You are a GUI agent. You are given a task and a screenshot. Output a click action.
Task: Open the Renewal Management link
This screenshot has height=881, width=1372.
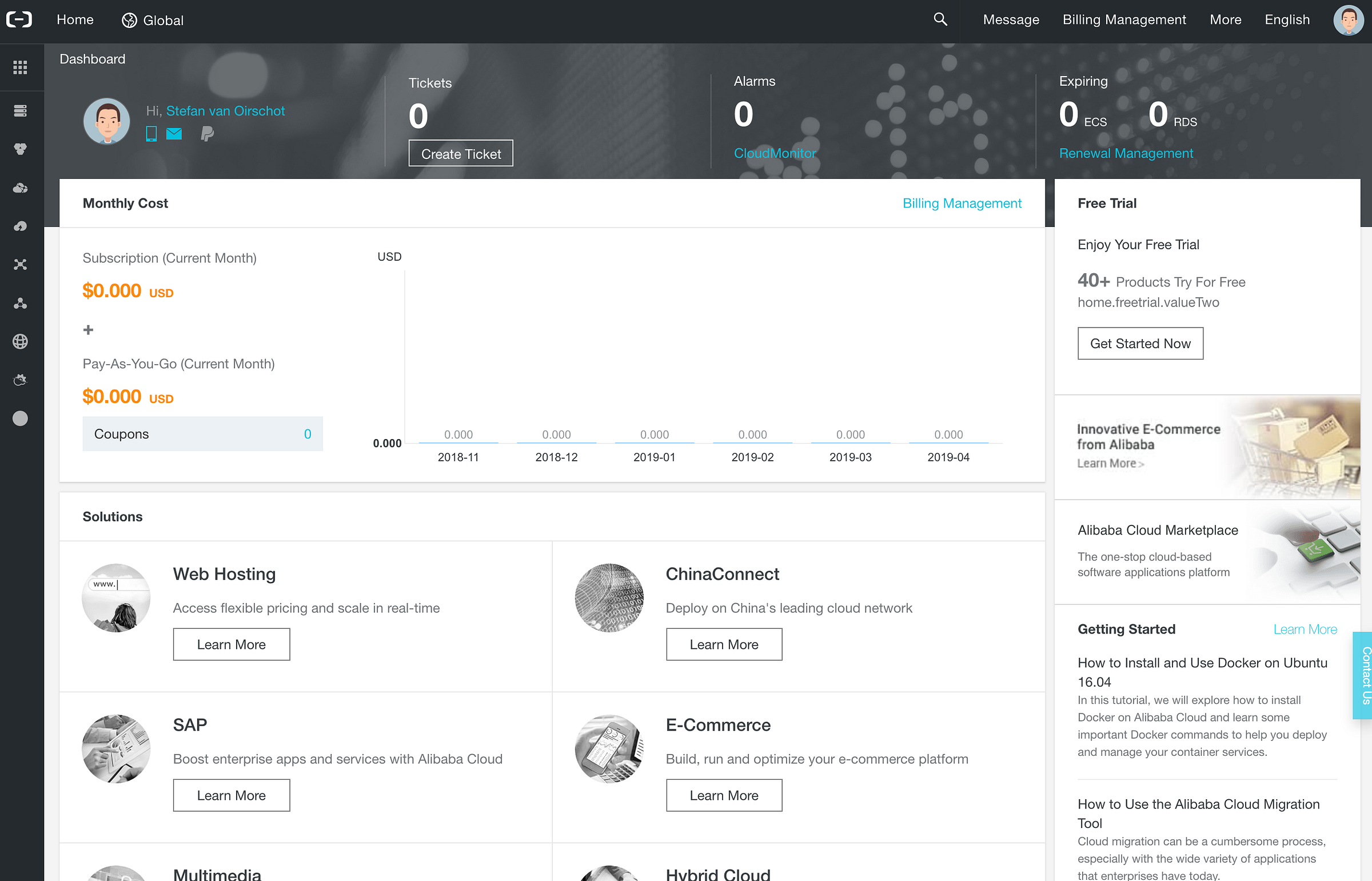(1126, 153)
